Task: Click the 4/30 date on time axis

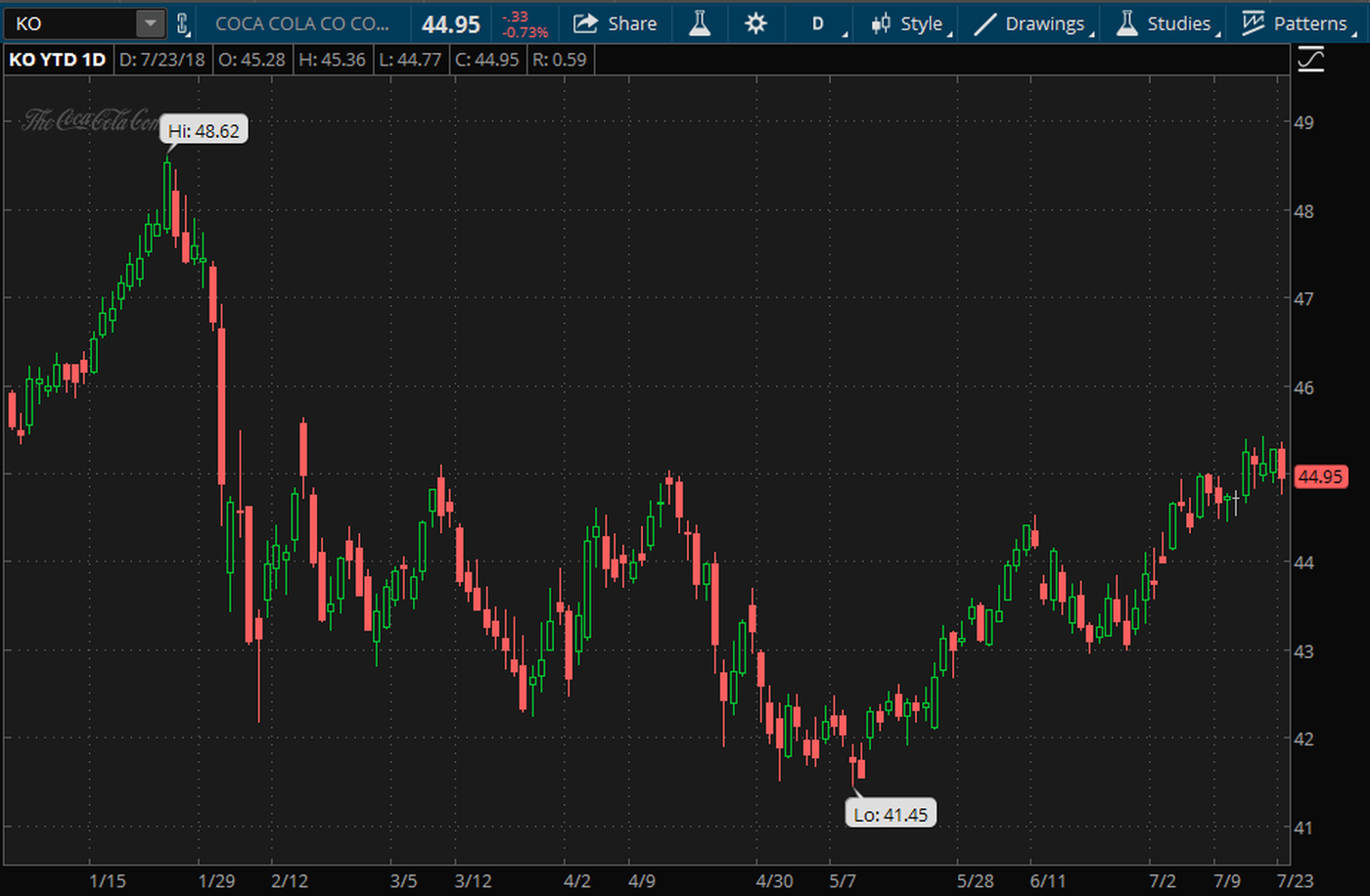Action: pos(774,880)
